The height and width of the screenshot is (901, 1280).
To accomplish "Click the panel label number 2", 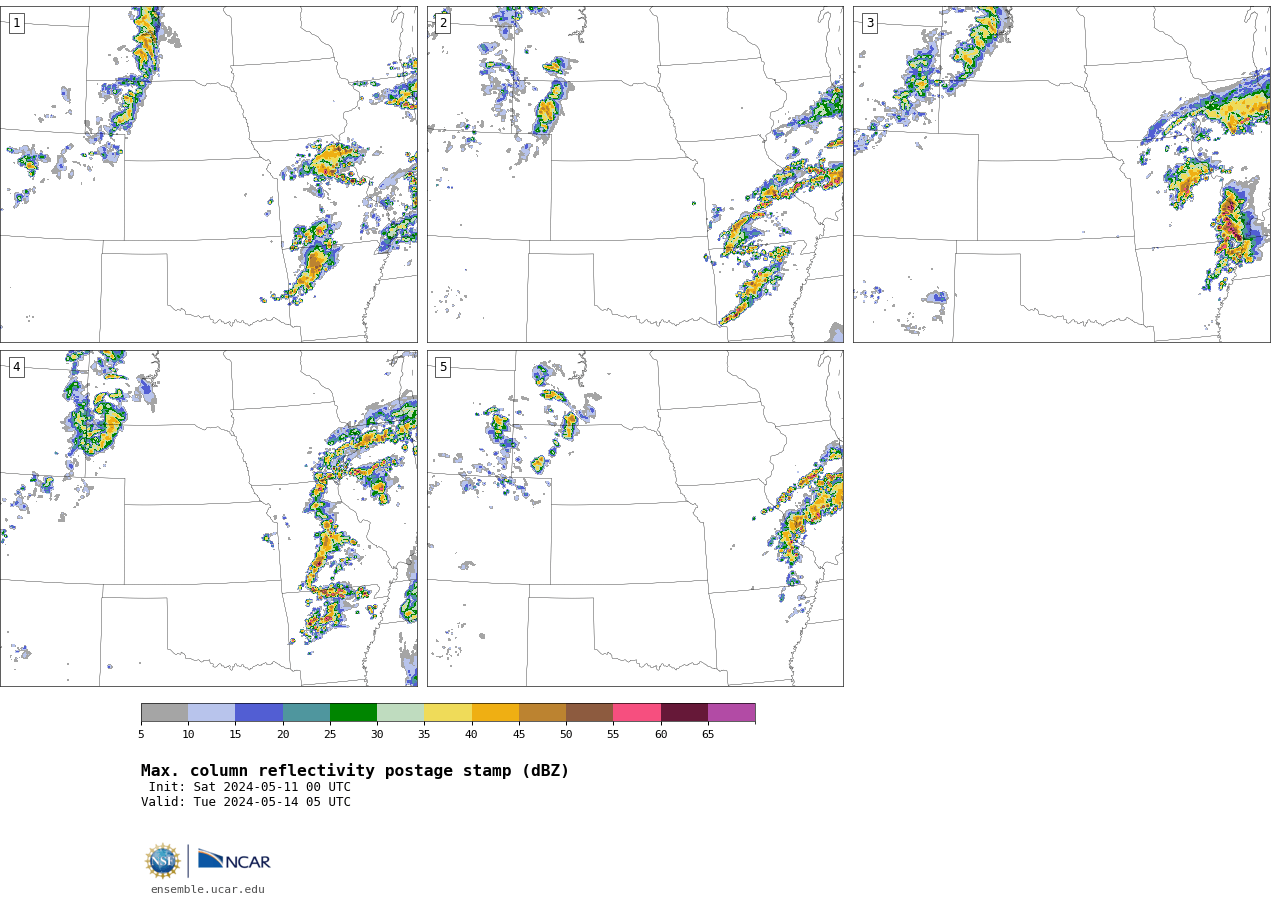I will click(443, 23).
